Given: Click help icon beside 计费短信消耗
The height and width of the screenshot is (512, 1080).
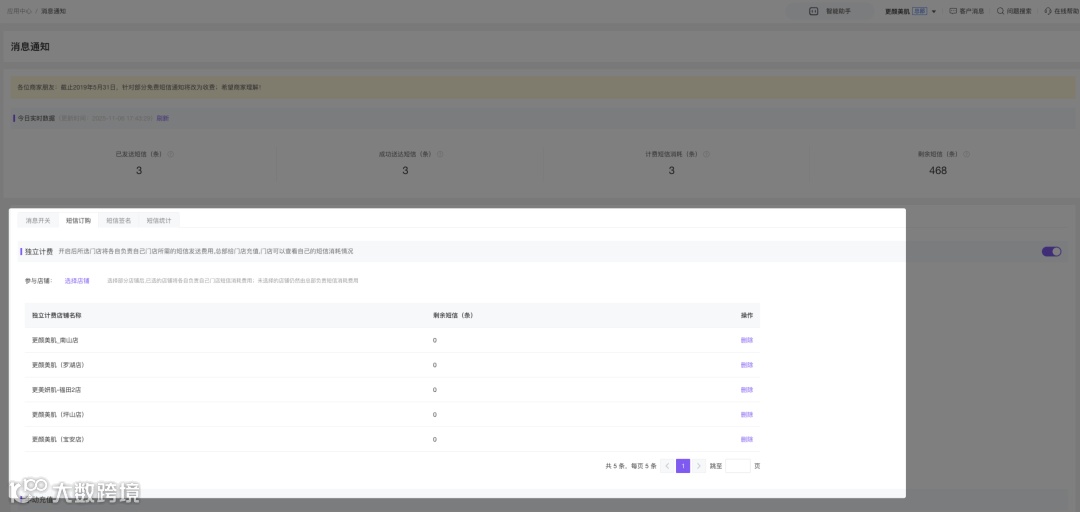Looking at the screenshot, I should [707, 154].
